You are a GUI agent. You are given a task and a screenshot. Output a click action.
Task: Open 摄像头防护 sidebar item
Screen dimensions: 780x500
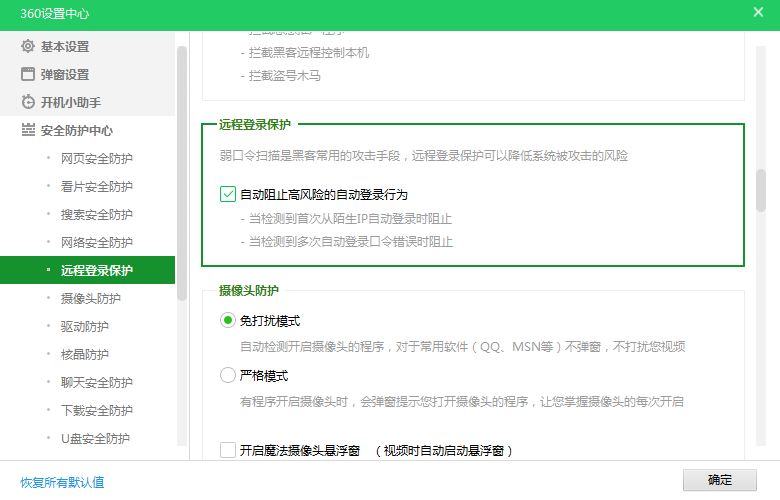(x=90, y=299)
